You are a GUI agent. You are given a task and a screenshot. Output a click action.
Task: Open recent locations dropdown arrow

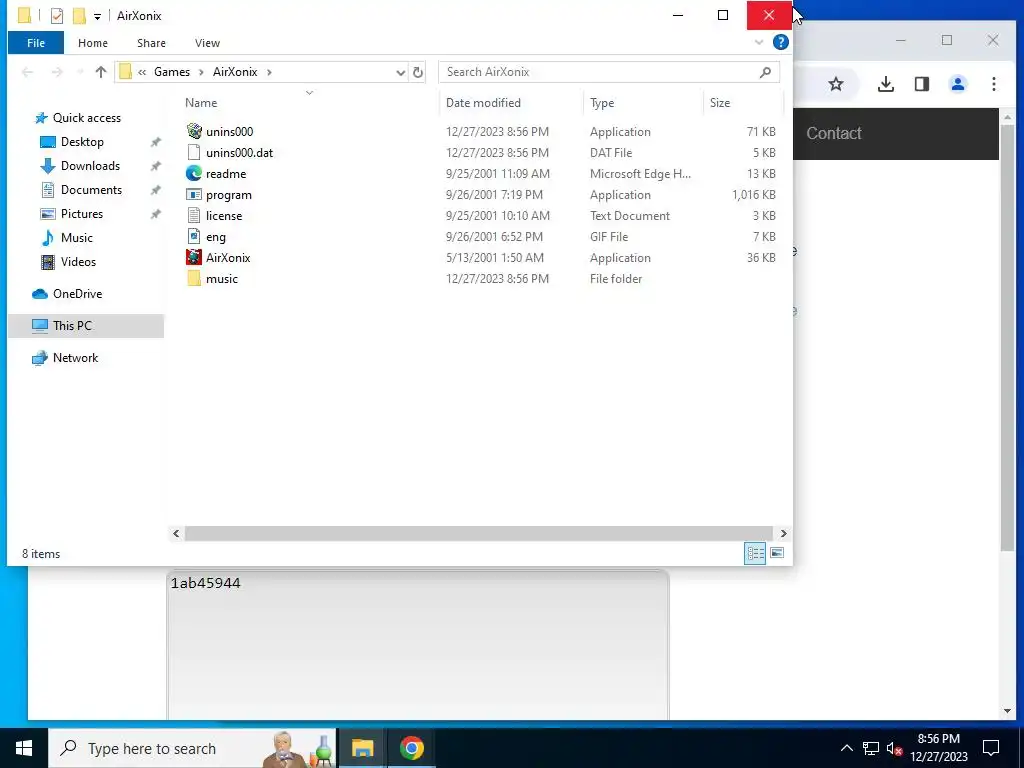pos(80,72)
